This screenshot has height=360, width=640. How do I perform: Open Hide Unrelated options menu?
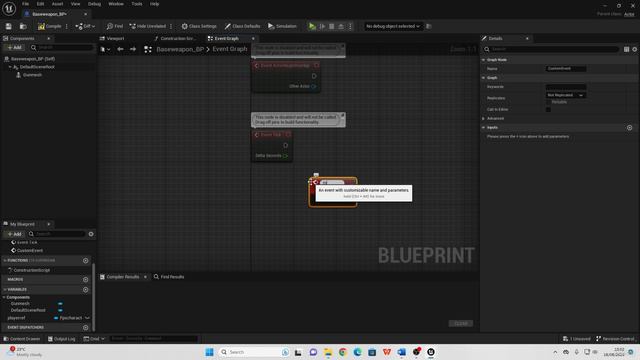(171, 26)
